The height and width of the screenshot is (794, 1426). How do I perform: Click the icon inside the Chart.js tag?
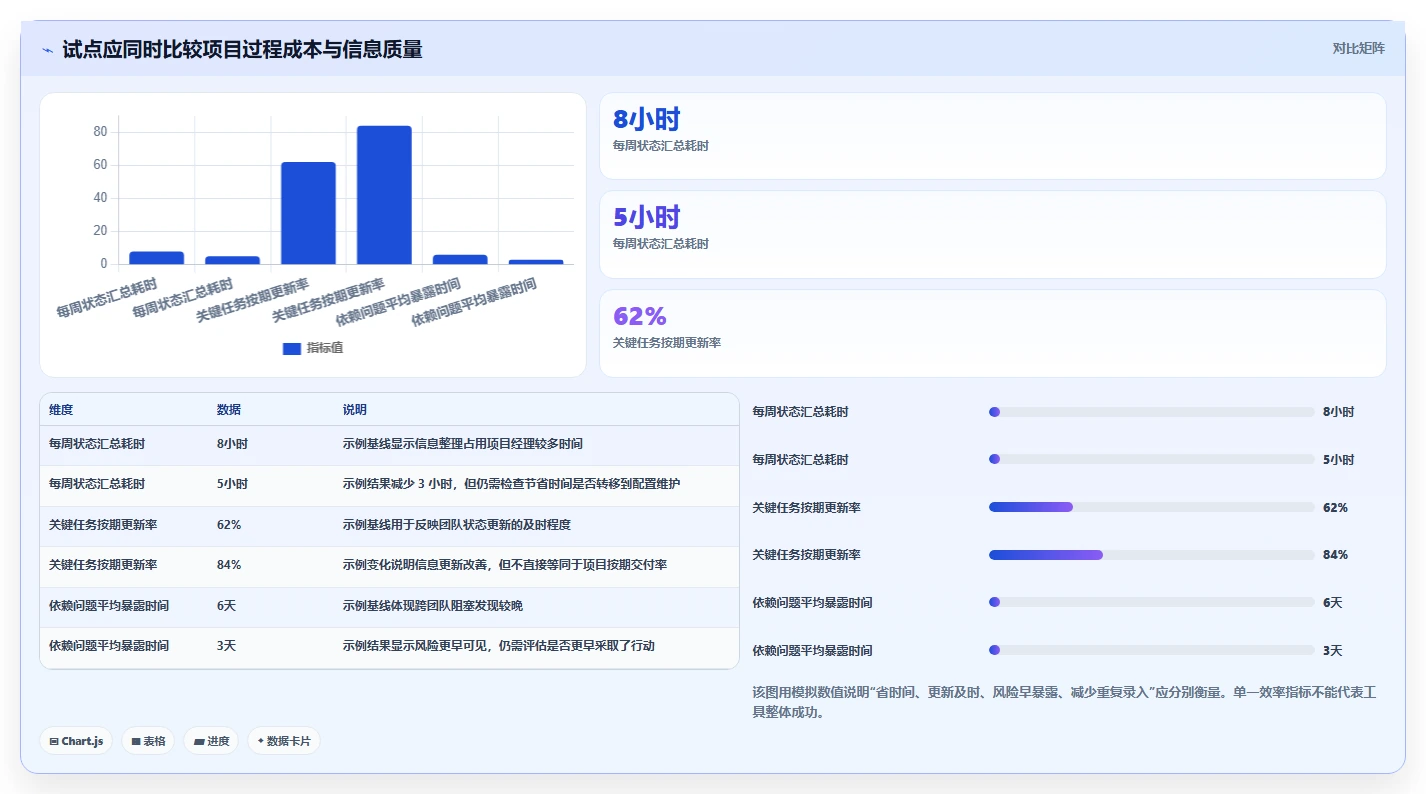53,742
